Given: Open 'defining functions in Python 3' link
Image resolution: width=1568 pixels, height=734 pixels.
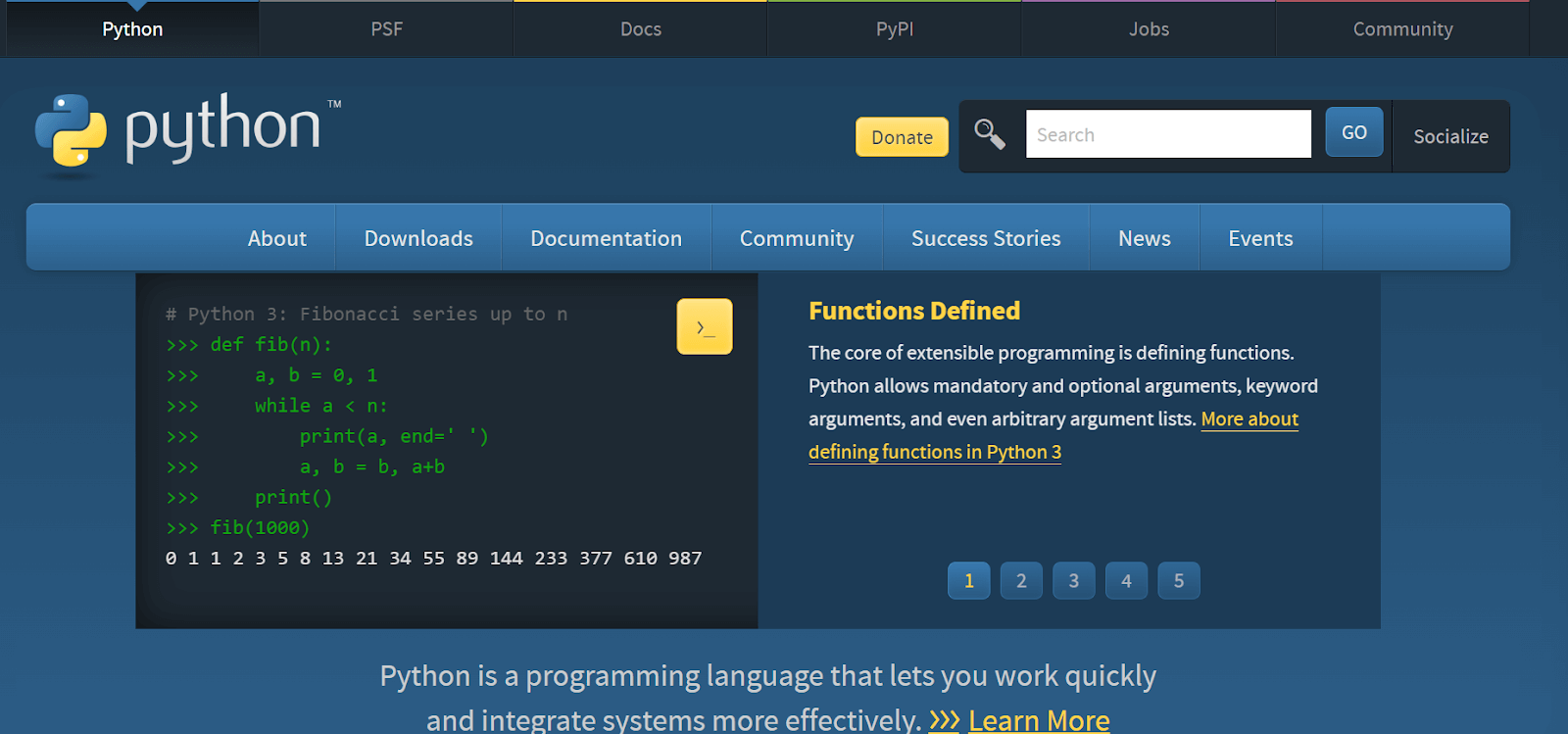Looking at the screenshot, I should coord(935,452).
